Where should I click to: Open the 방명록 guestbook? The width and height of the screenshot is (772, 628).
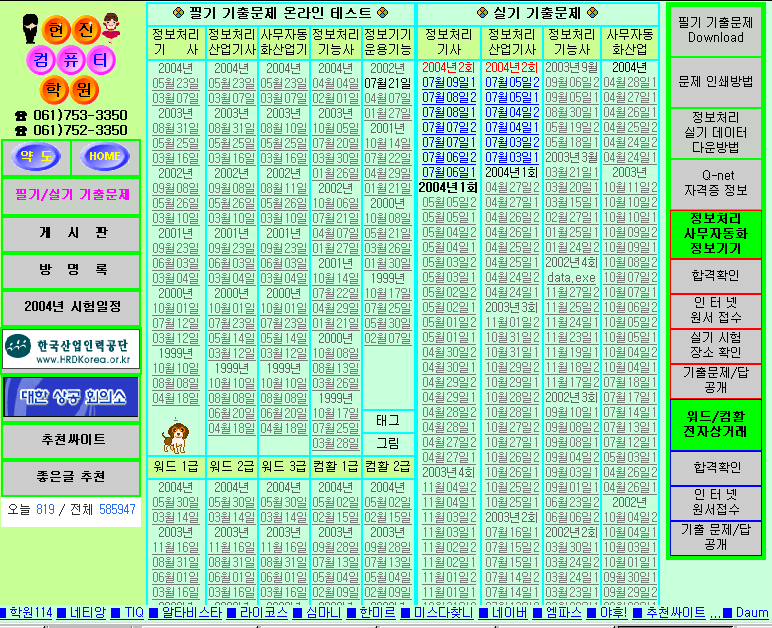71,271
